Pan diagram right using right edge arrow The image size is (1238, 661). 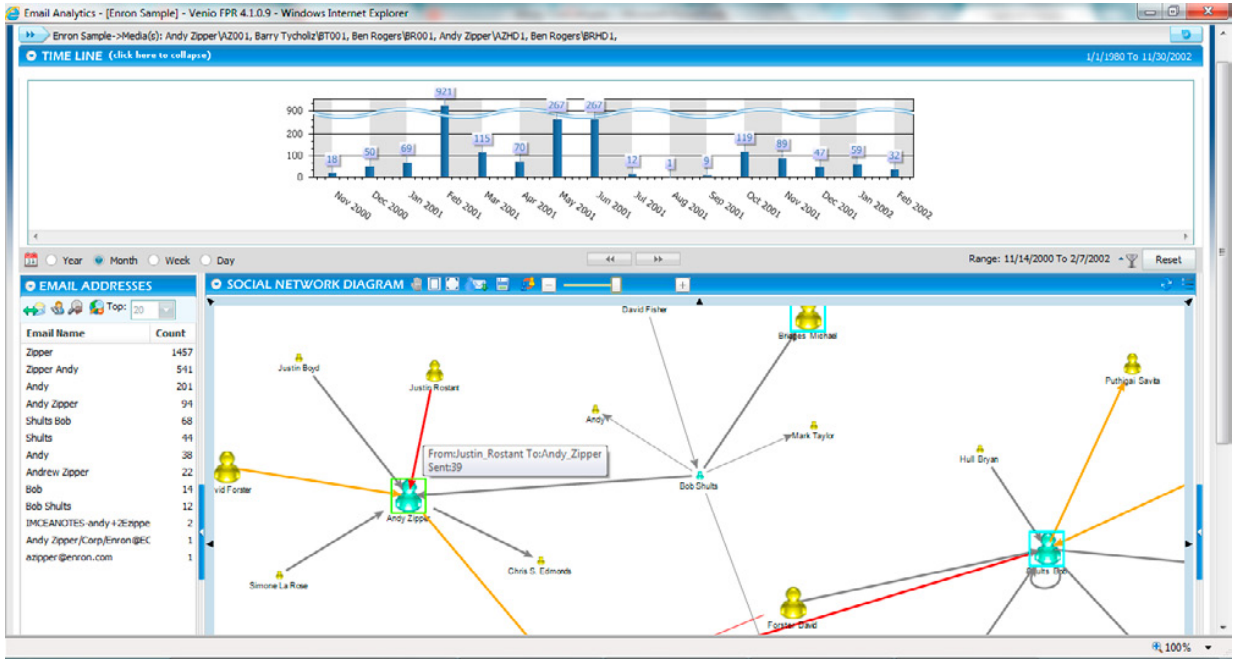pyautogui.click(x=1189, y=543)
